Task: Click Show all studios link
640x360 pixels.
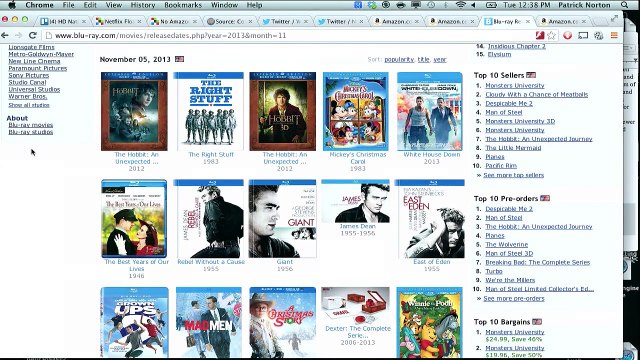Action: pyautogui.click(x=29, y=105)
